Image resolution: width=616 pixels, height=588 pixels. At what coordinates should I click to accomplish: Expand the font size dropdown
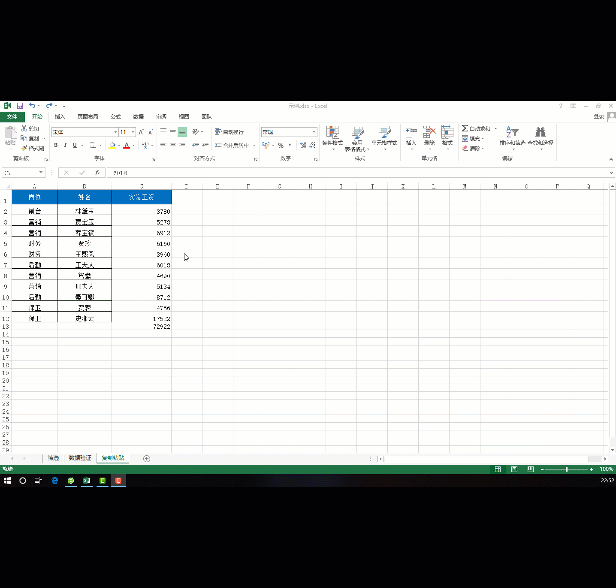point(133,132)
